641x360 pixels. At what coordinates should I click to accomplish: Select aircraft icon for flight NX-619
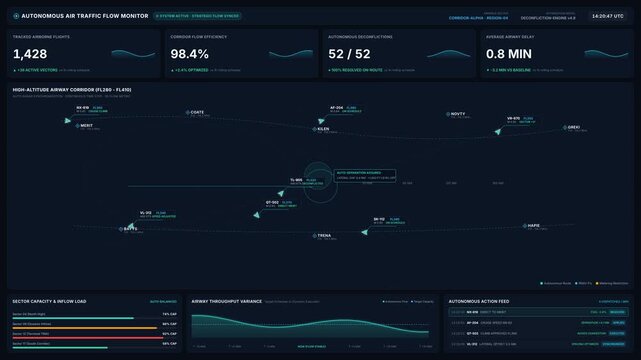(x=67, y=120)
